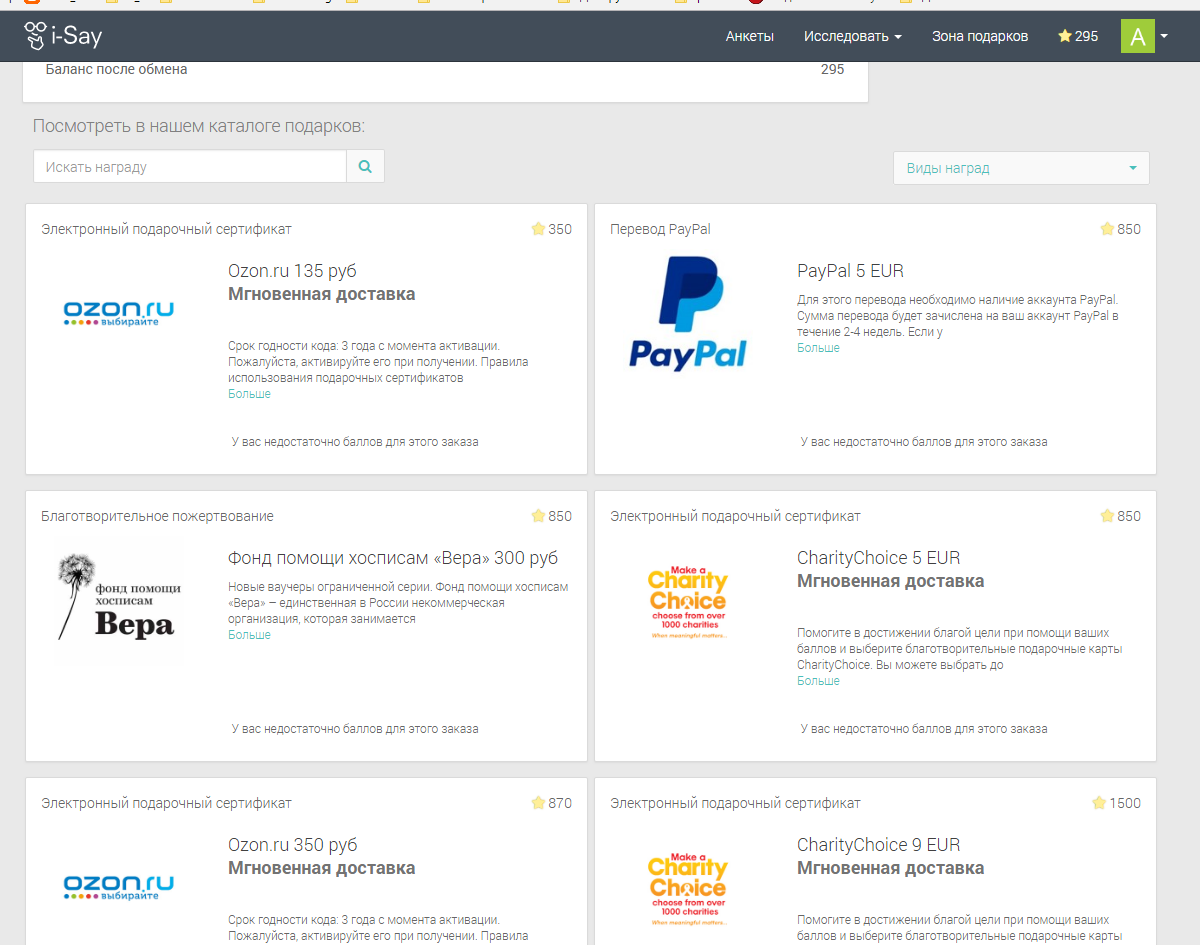Expand the Исследовать menu
The image size is (1200, 945).
coord(852,36)
